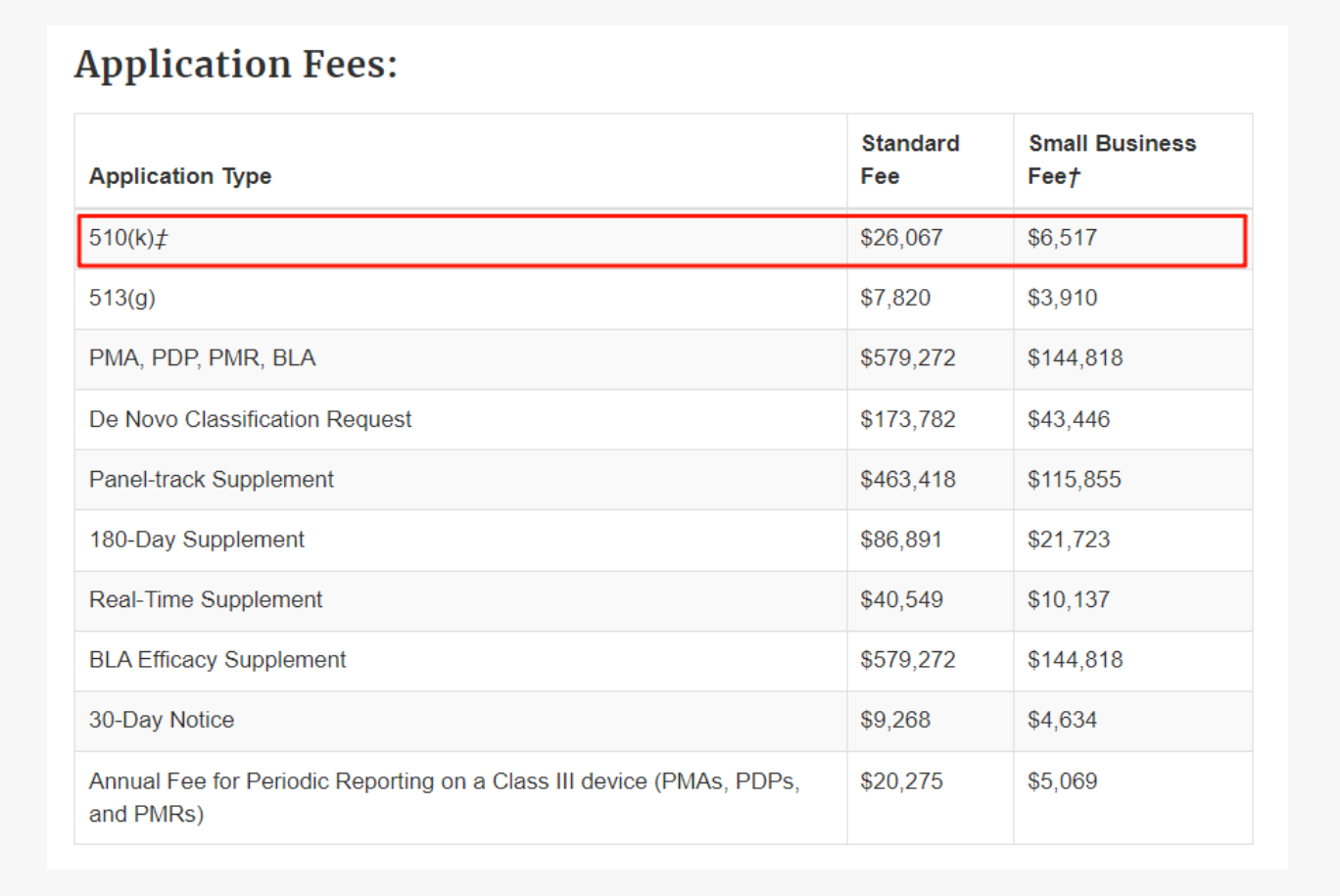Click the "Small Business Fee" column header

(1111, 160)
